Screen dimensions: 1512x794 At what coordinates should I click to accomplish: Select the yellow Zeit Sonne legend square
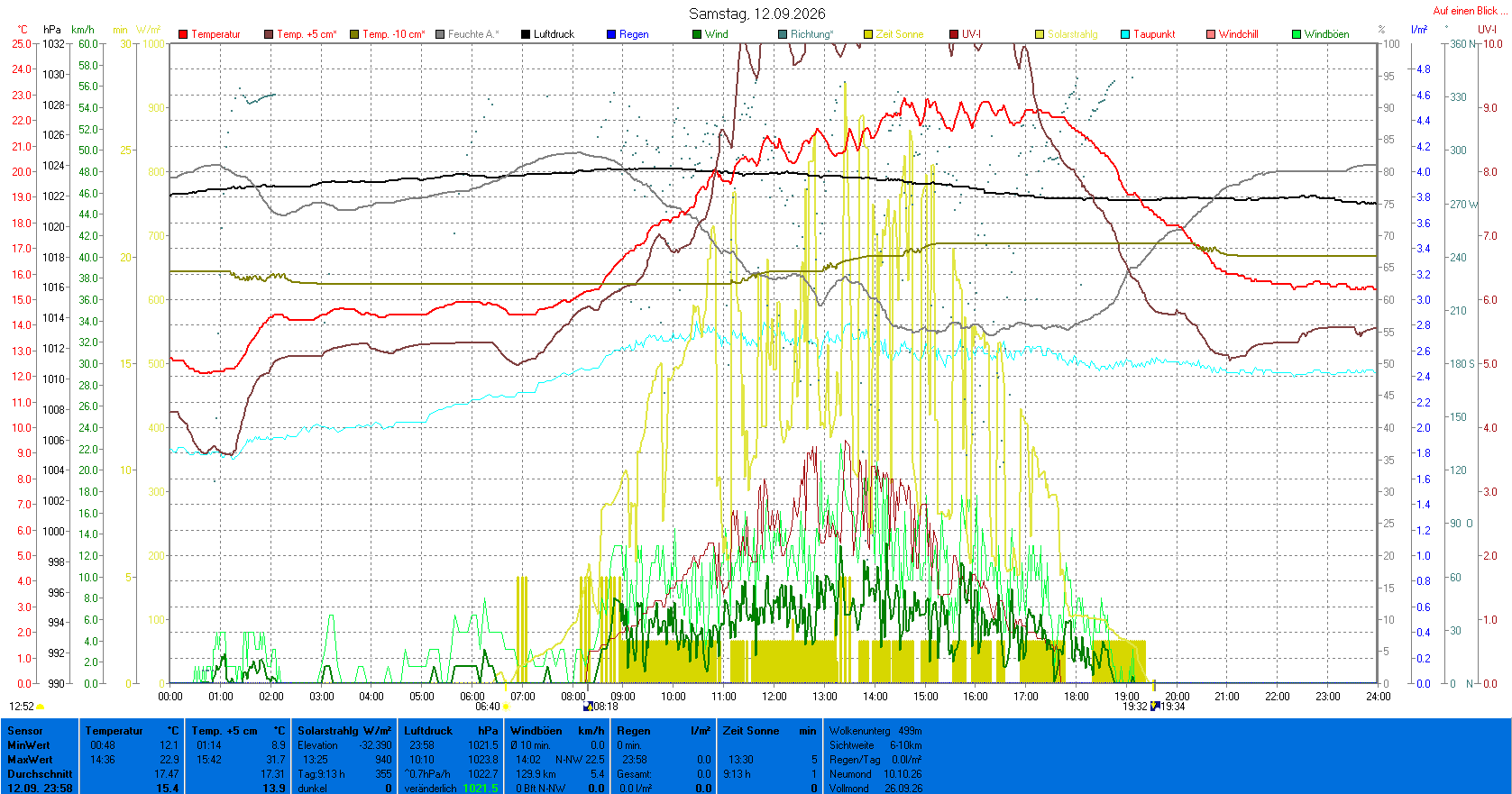point(868,34)
